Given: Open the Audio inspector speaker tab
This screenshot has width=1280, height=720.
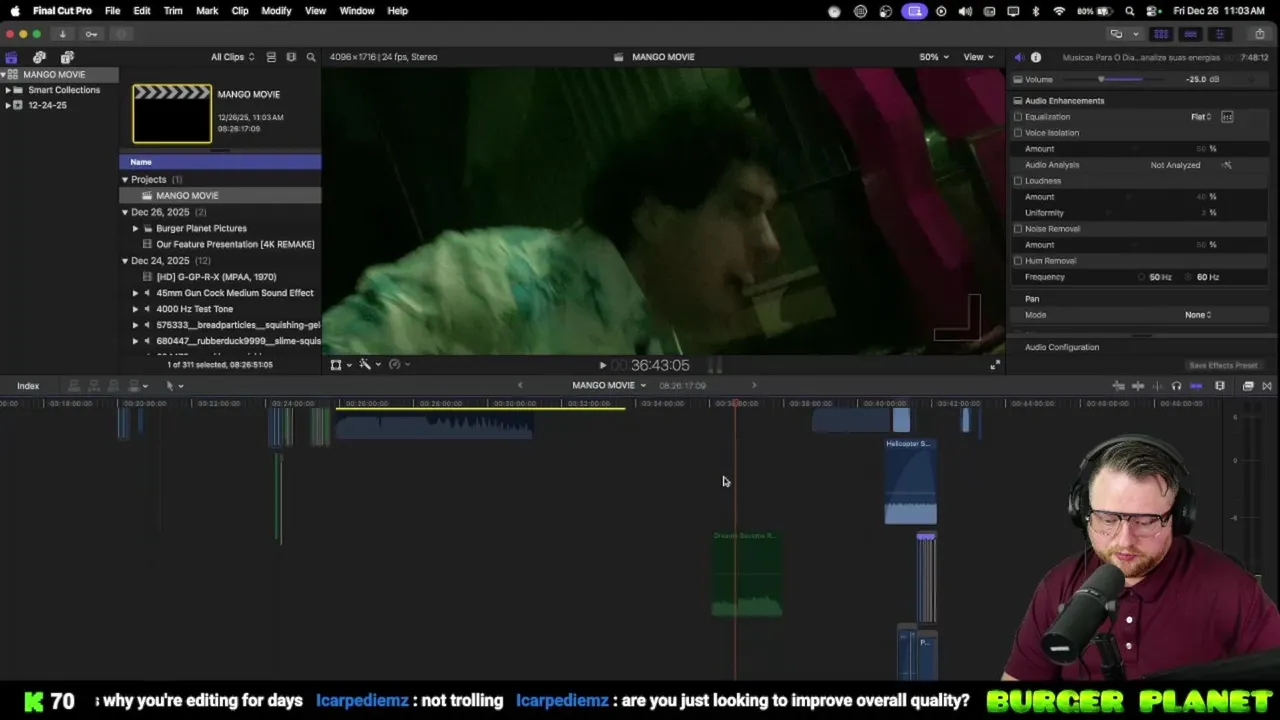Looking at the screenshot, I should [1019, 57].
